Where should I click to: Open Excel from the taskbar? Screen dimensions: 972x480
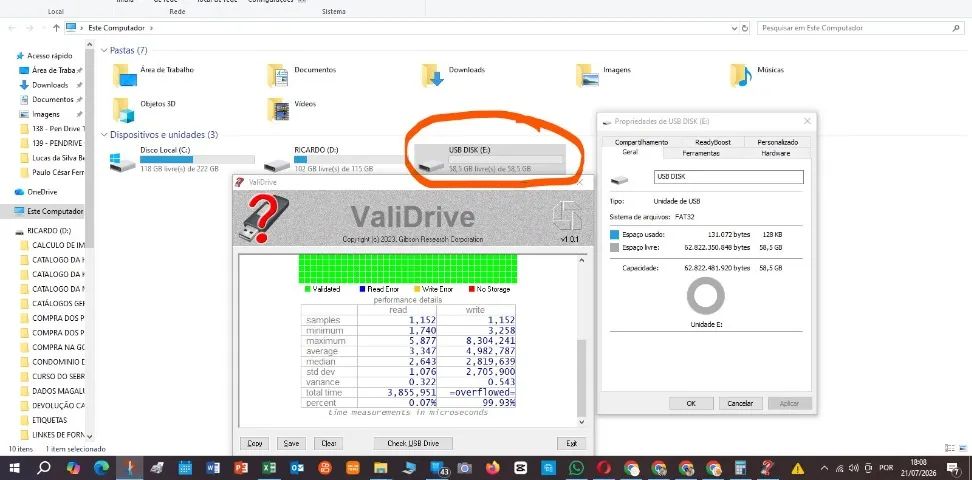tap(269, 468)
